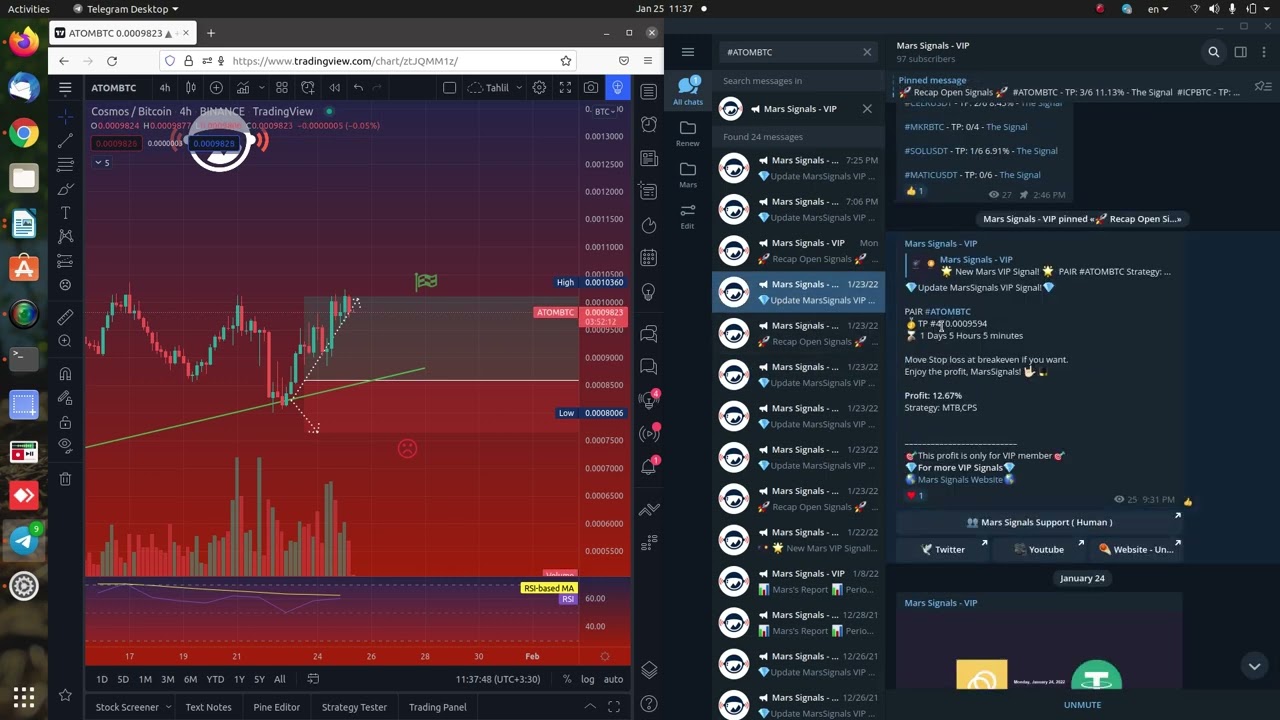The height and width of the screenshot is (720, 1280).
Task: Click the Twitter link button
Action: (x=942, y=549)
